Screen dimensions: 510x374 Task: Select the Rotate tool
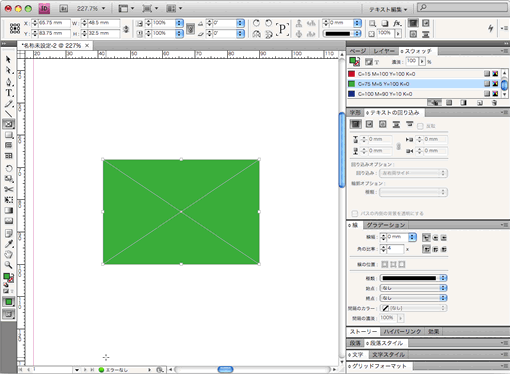(8, 168)
